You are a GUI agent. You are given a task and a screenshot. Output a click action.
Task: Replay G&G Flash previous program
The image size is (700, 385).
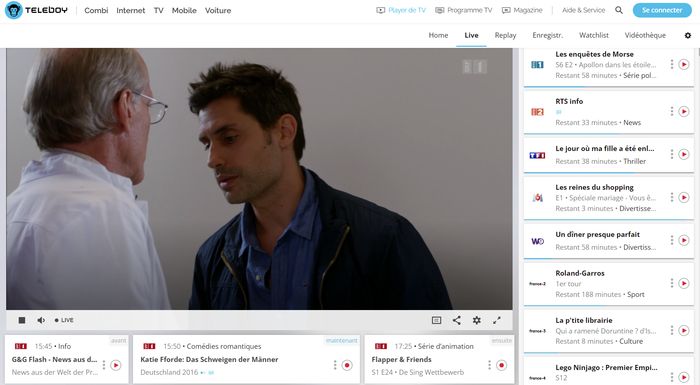pyautogui.click(x=116, y=365)
